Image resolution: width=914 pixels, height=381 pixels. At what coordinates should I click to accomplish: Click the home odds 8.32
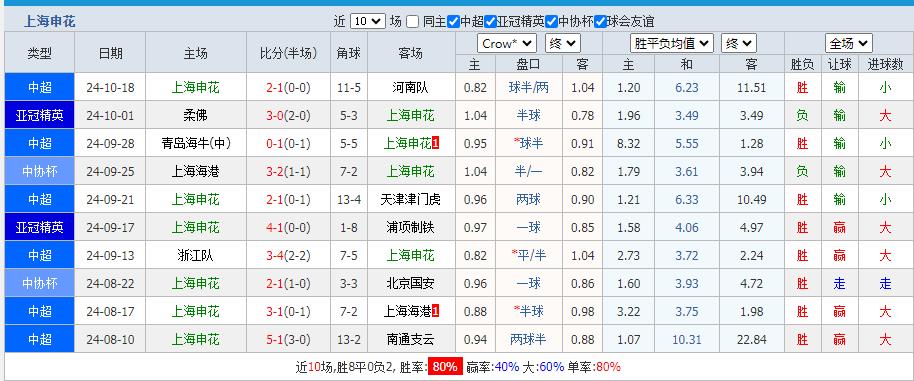[628, 143]
